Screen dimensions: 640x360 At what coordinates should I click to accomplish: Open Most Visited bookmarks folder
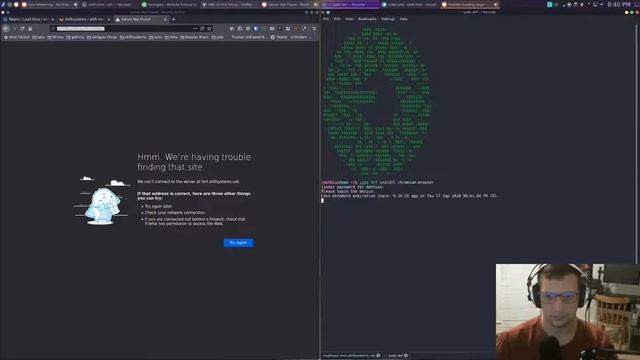click(17, 37)
